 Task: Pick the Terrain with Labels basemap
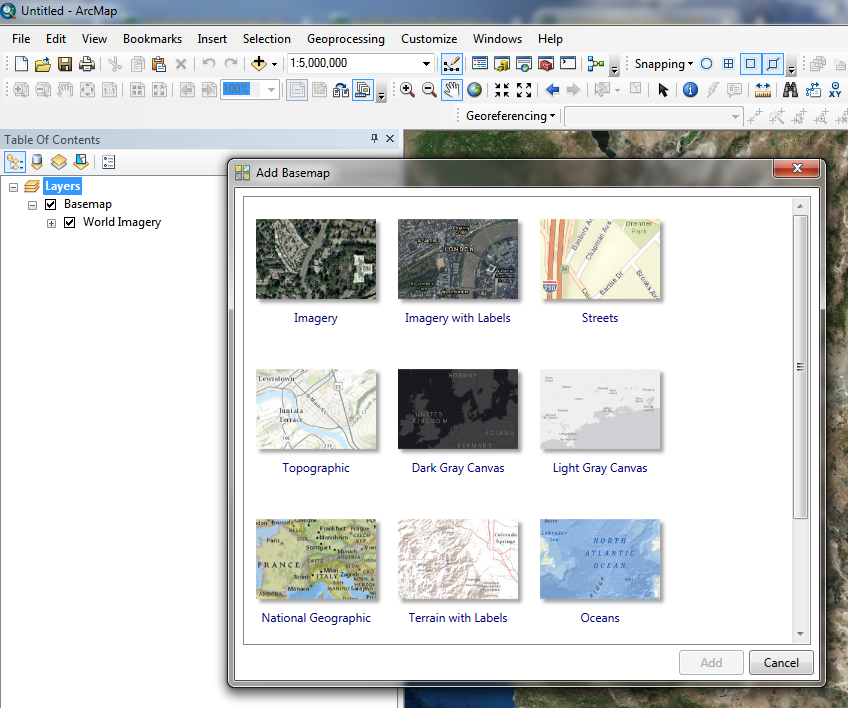(x=458, y=559)
